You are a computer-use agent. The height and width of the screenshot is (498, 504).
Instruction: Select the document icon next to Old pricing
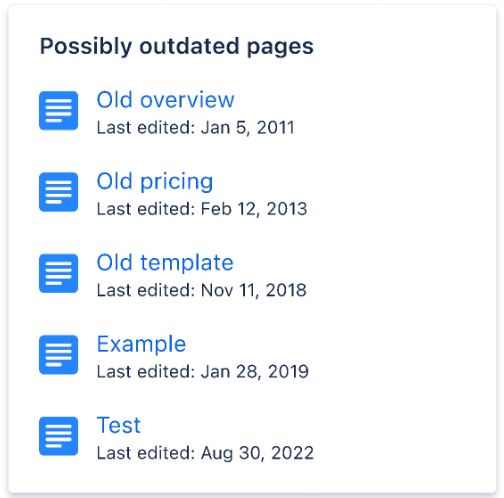pos(58,192)
